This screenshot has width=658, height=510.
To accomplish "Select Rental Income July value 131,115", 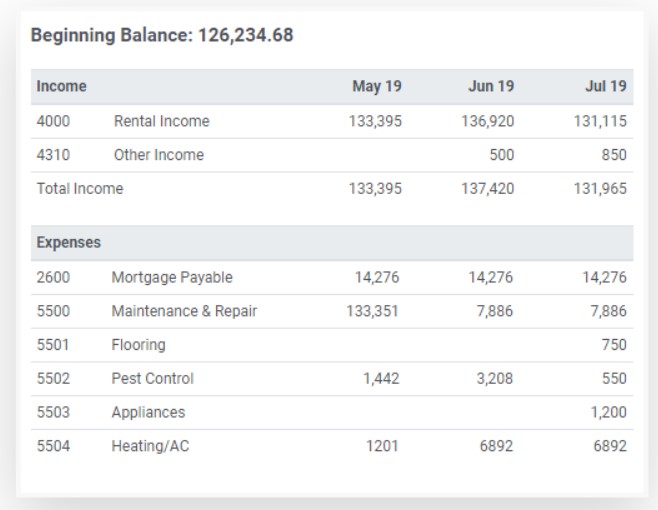I will pyautogui.click(x=600, y=121).
